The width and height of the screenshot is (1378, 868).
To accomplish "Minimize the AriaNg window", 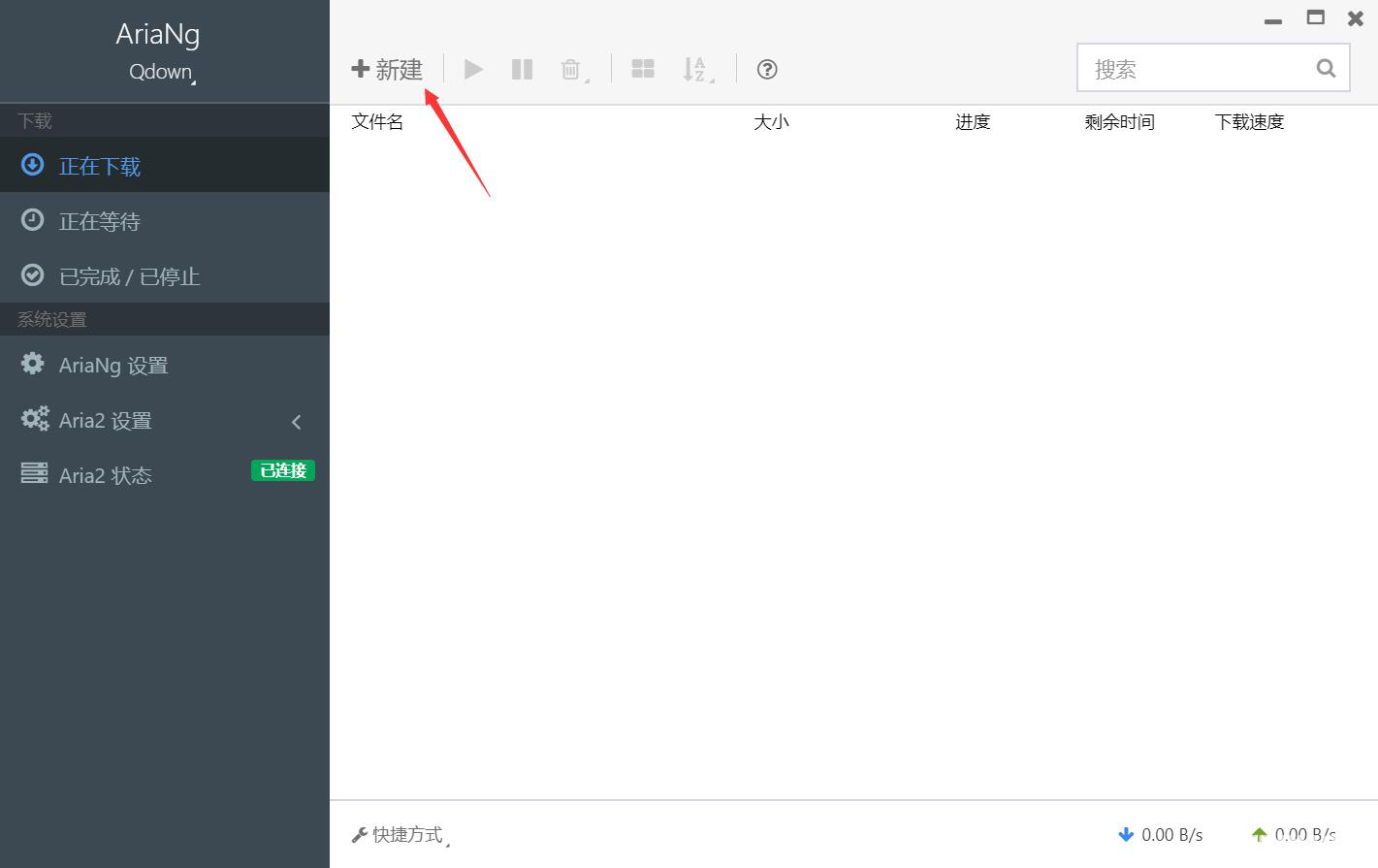I will coord(1273,20).
